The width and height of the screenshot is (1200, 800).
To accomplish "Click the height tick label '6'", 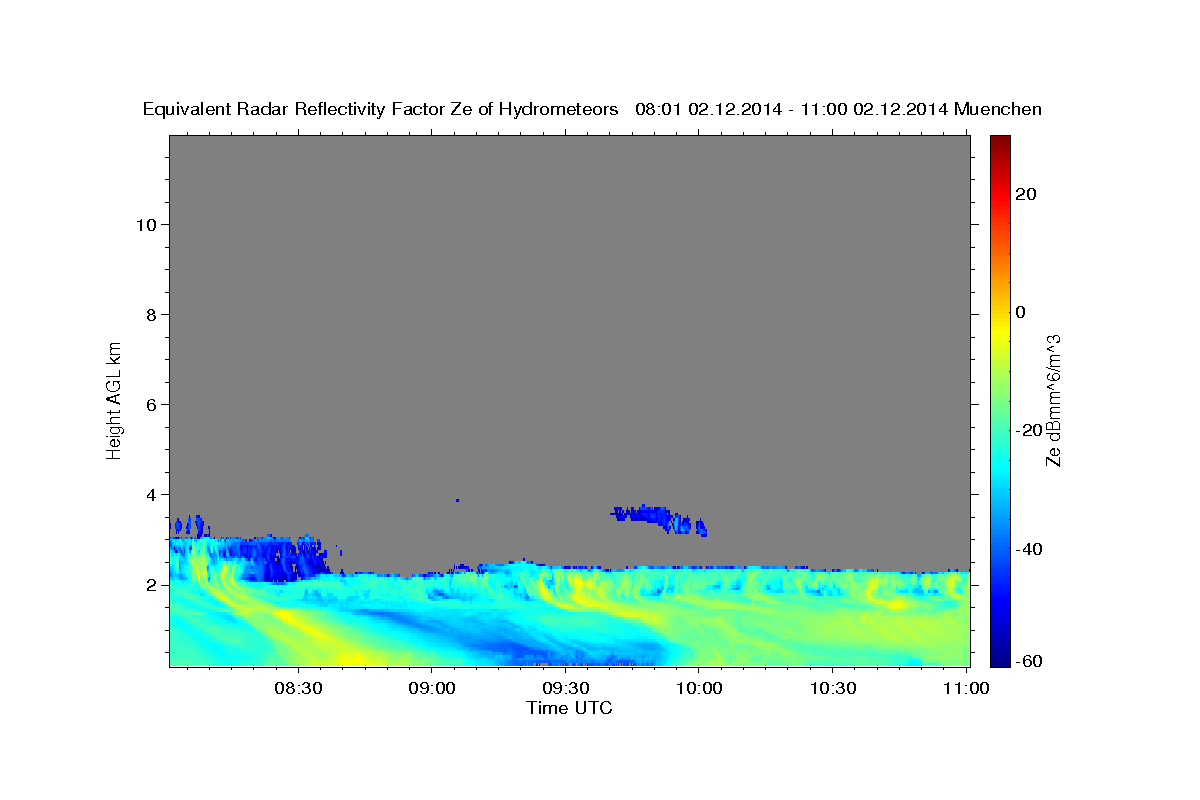I will [151, 404].
